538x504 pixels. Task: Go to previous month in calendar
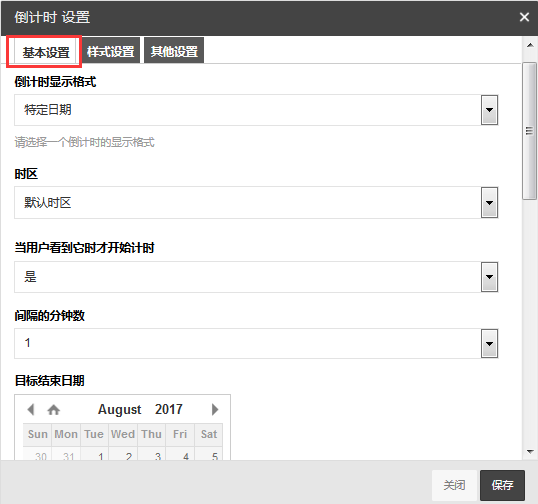31,409
